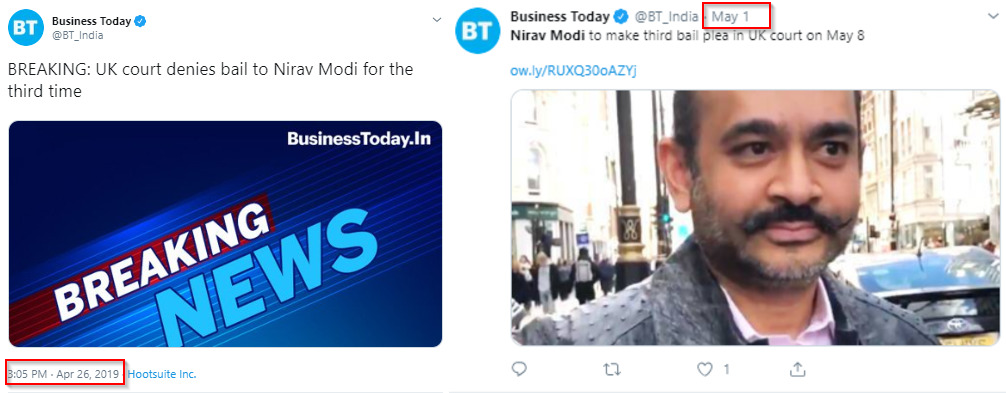Click the reply icon under Nirav Modi tweet
Screen dimensions: 1006x393
click(519, 369)
